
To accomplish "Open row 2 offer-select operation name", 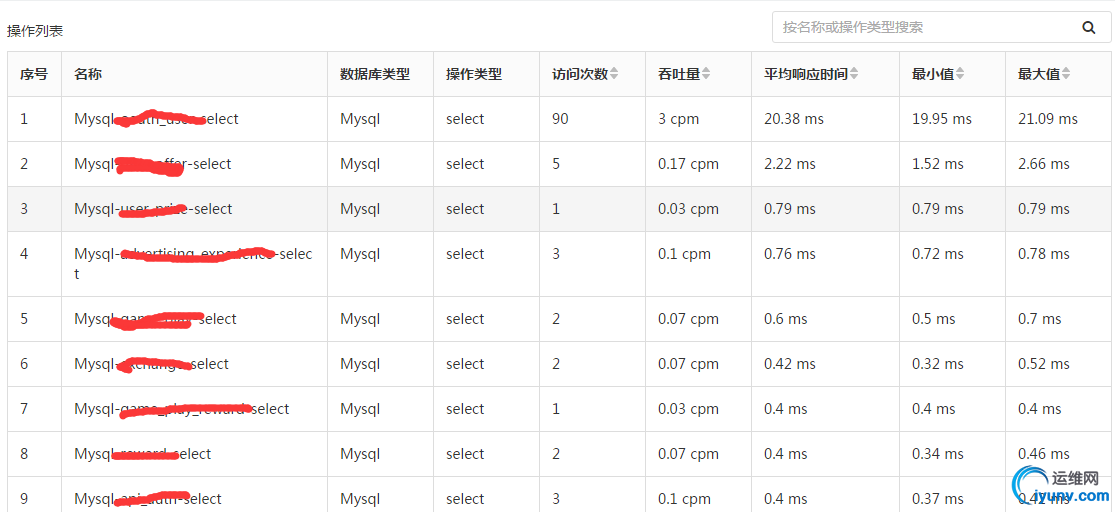I will click(153, 164).
